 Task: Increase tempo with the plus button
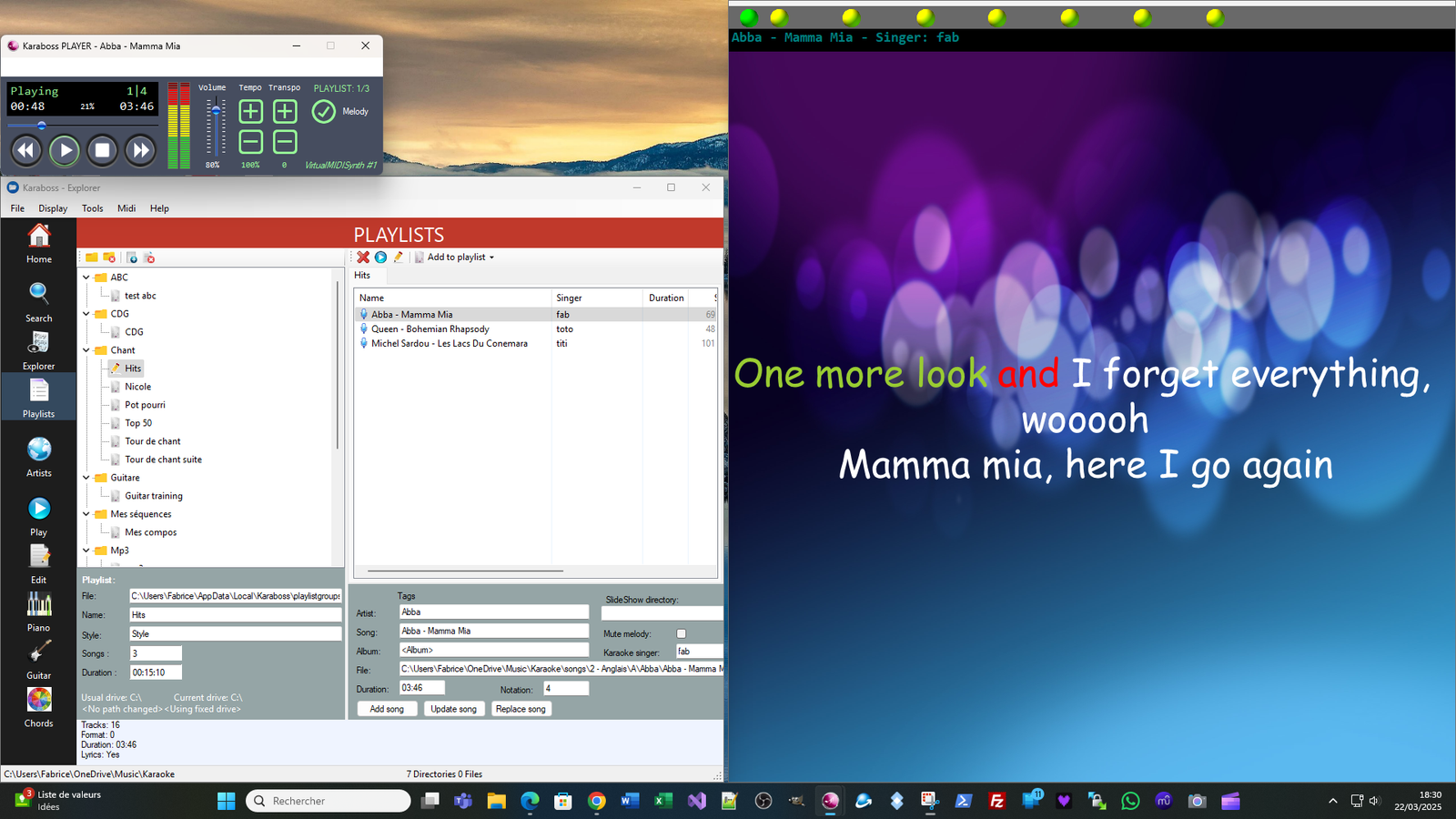click(x=250, y=111)
